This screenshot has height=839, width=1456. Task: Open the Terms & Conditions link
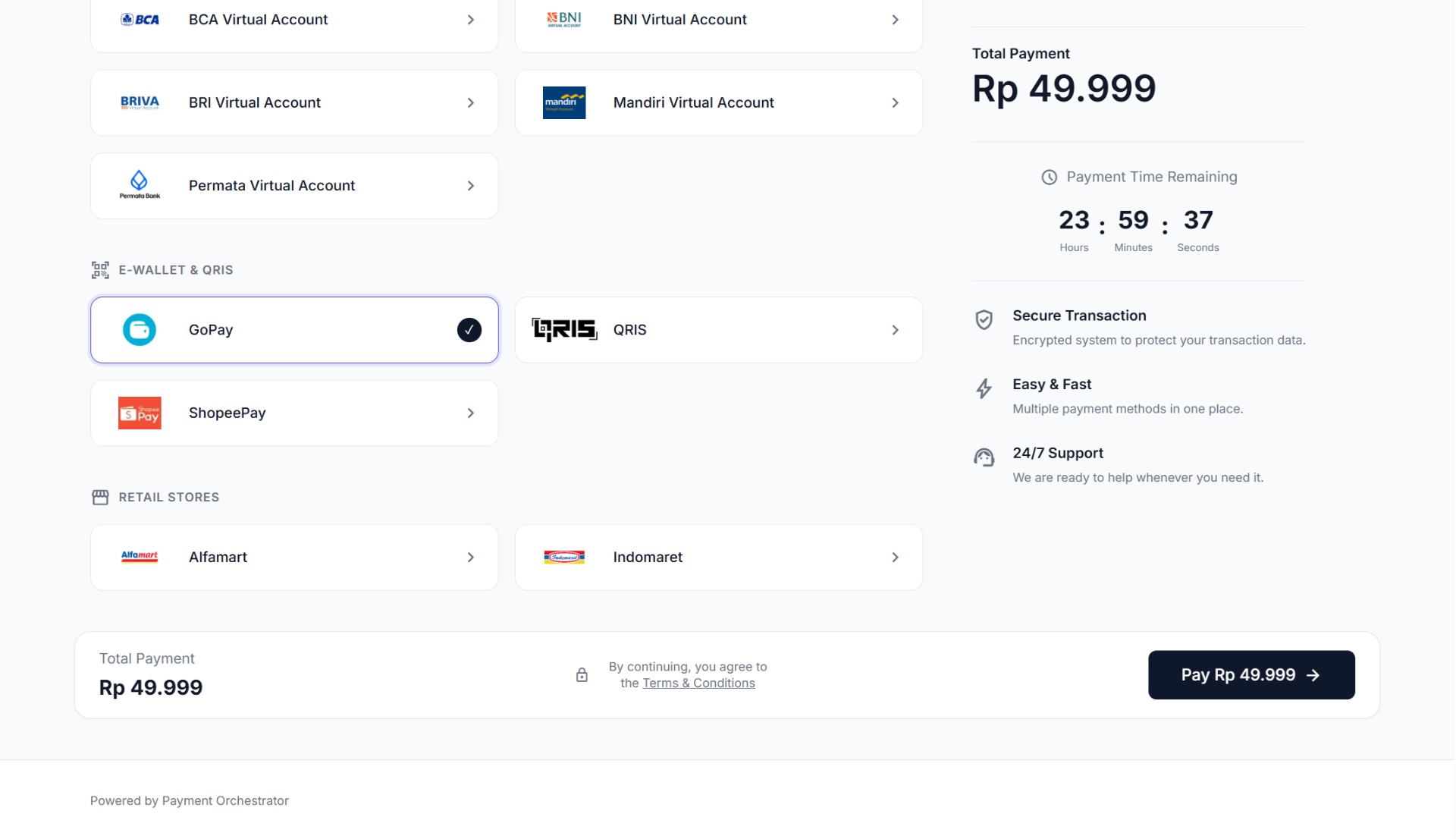click(698, 683)
